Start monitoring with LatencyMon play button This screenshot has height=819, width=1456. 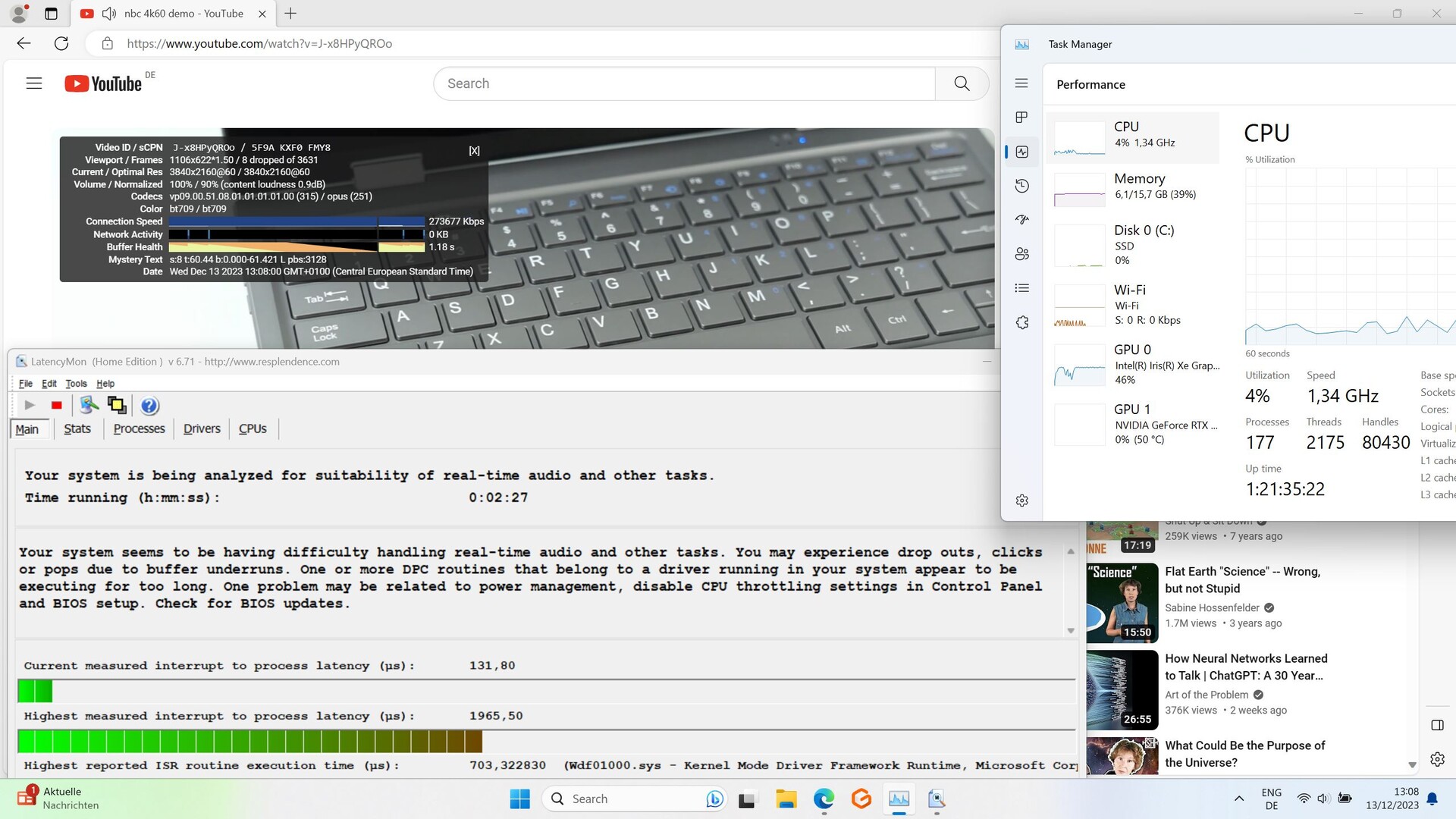pos(30,406)
